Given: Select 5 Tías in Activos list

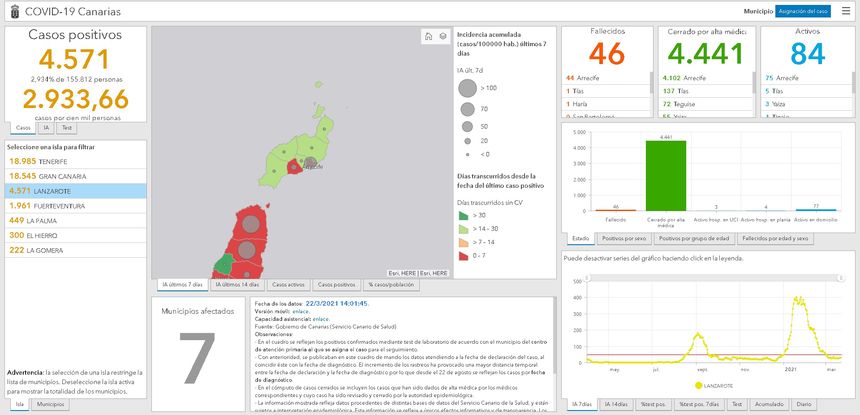Looking at the screenshot, I should pyautogui.click(x=806, y=91).
